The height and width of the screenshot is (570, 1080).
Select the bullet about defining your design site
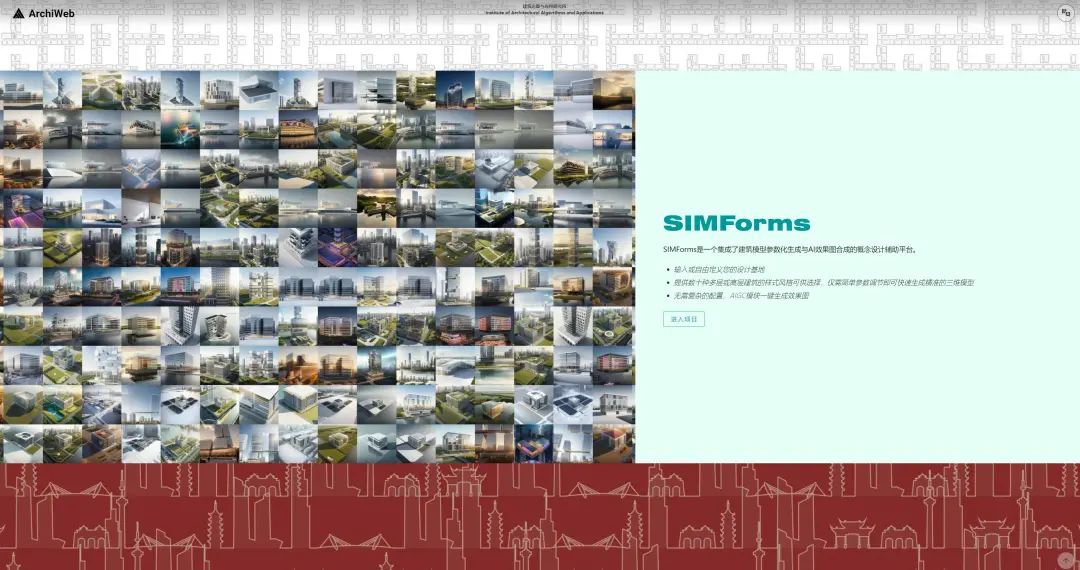point(718,269)
